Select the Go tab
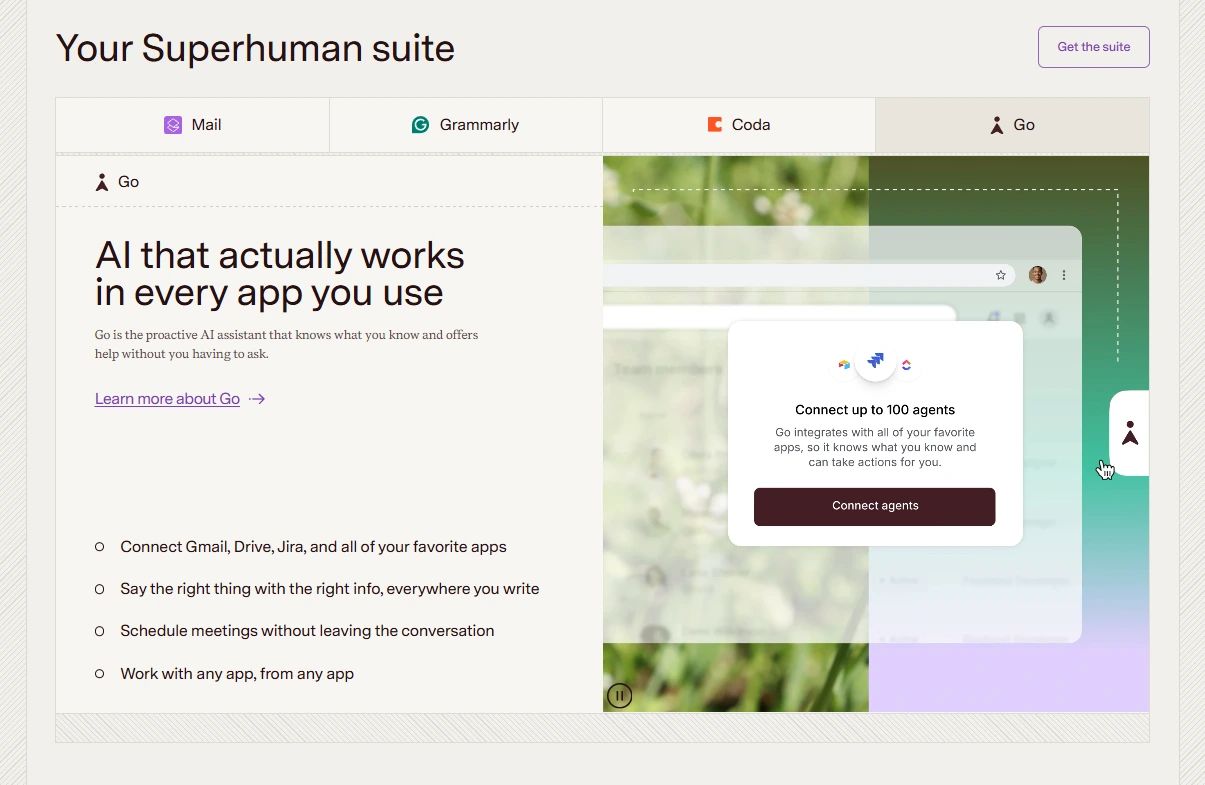 1012,125
